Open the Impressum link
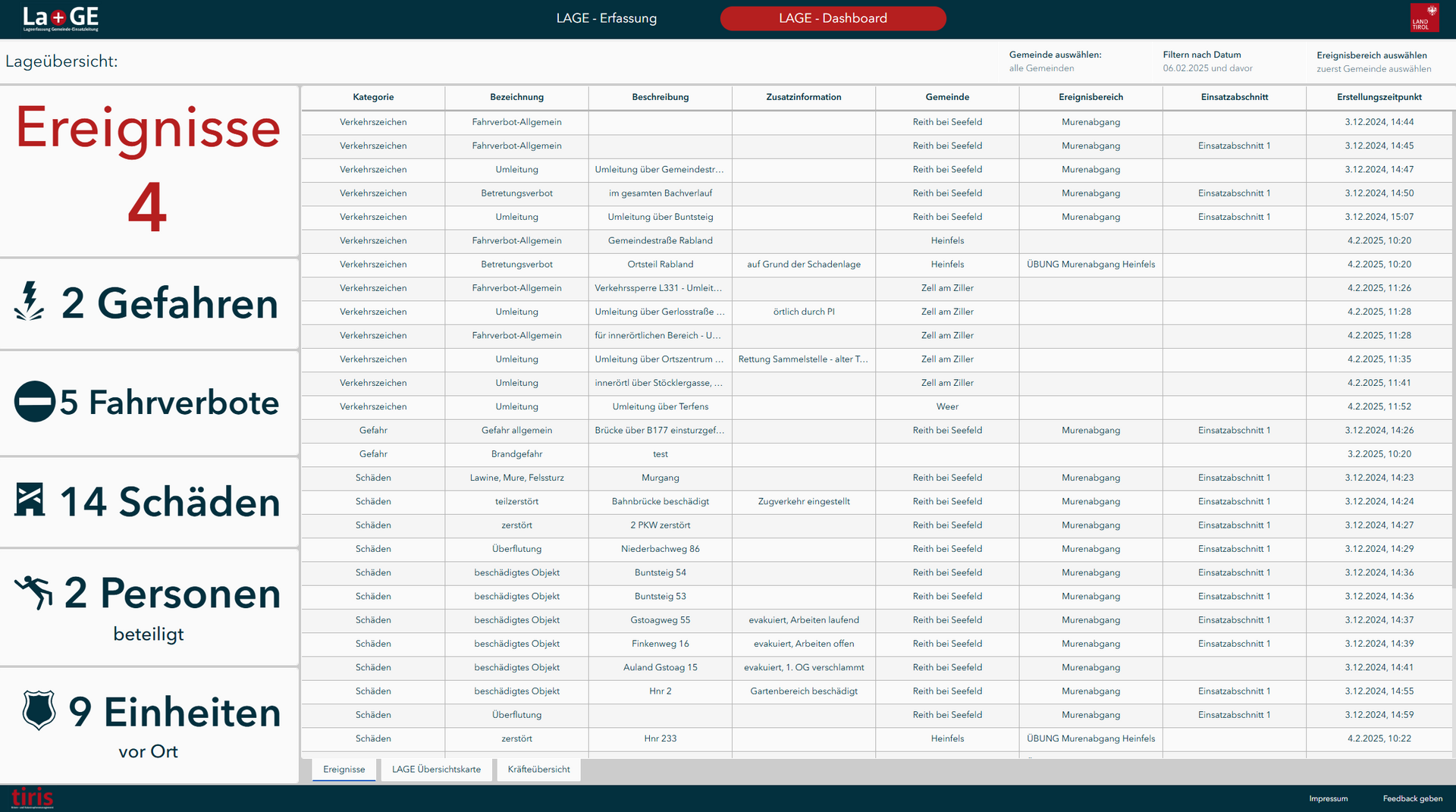This screenshot has width=1456, height=812. pos(1328,798)
